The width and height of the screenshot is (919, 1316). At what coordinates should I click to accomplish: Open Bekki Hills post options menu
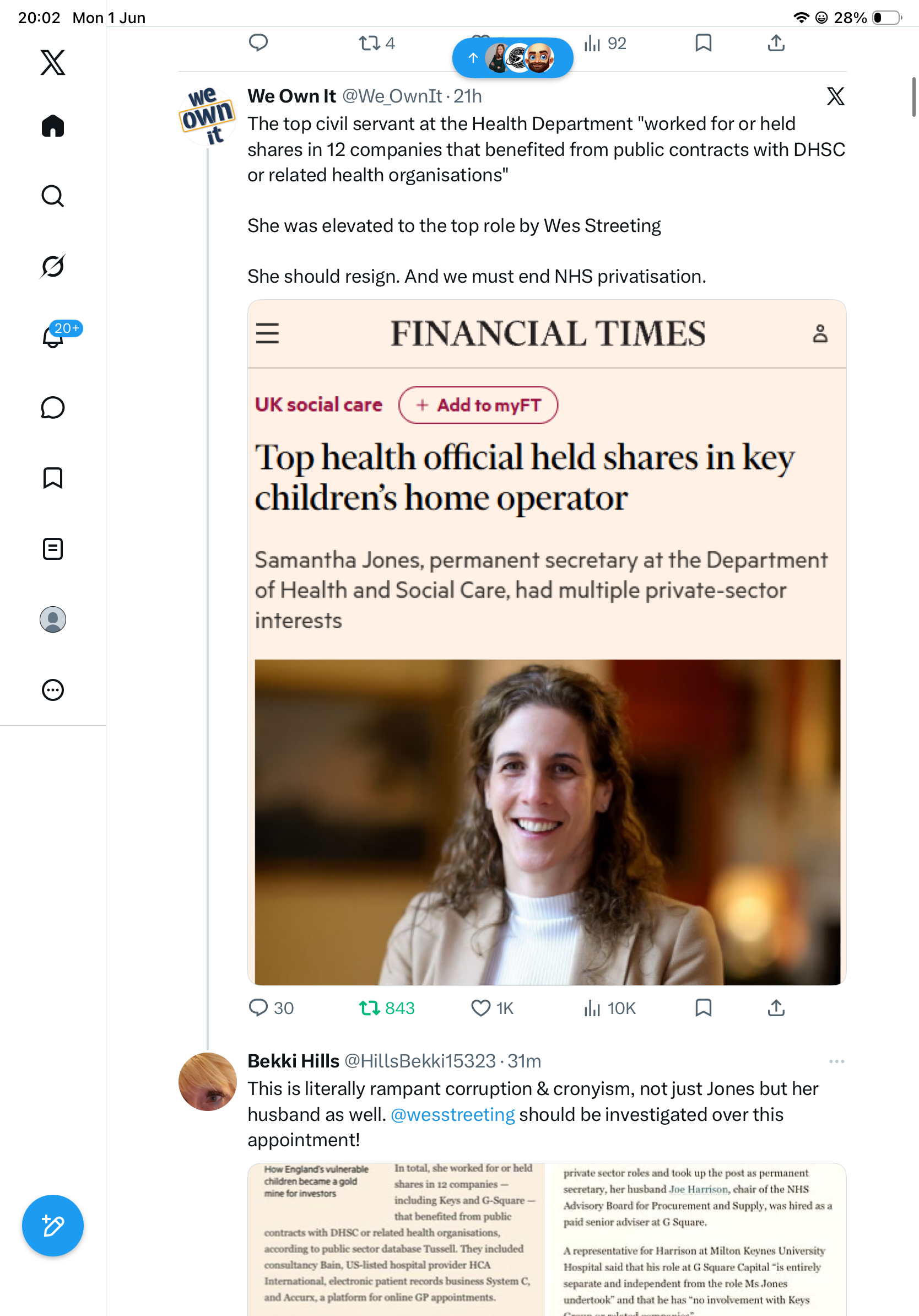[836, 1061]
